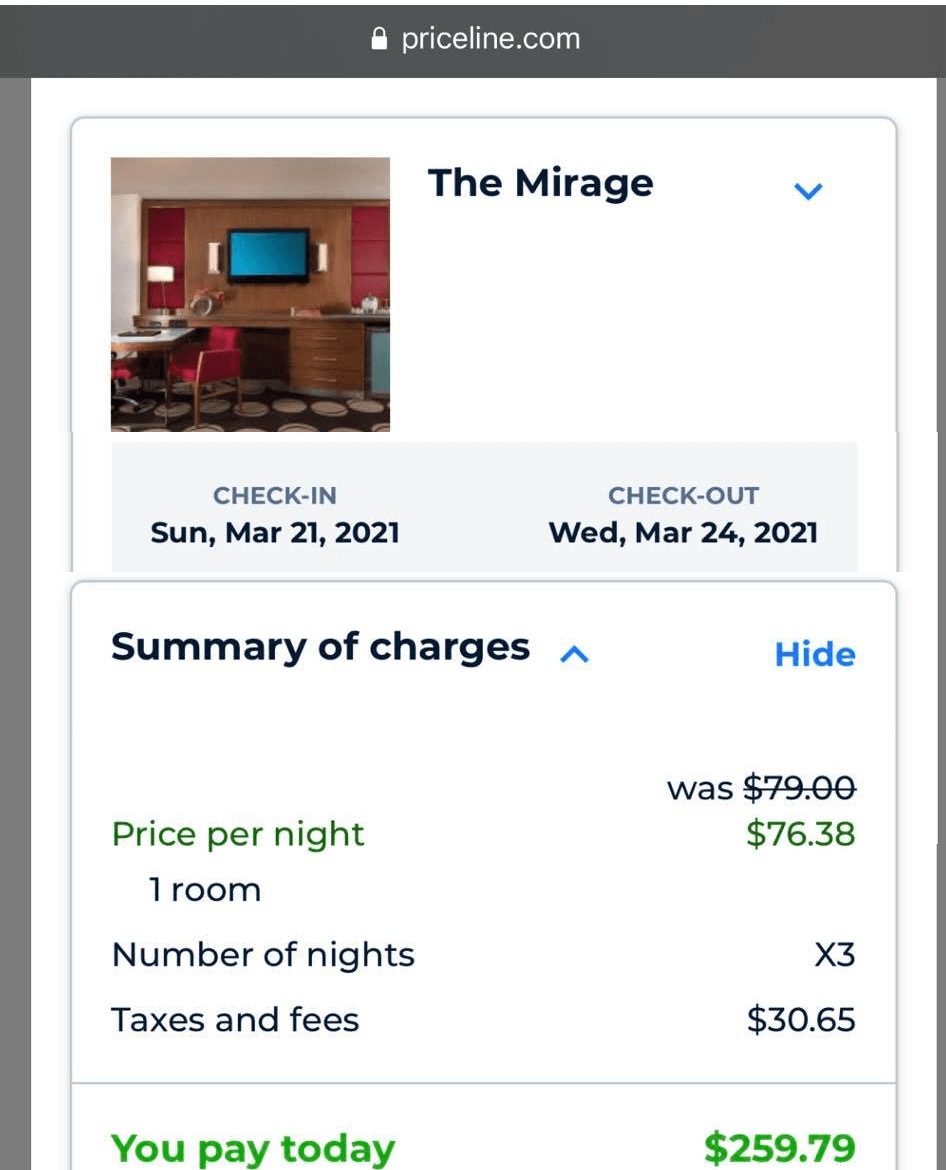Click the CHECK-OUT label
946x1170 pixels.
683,495
